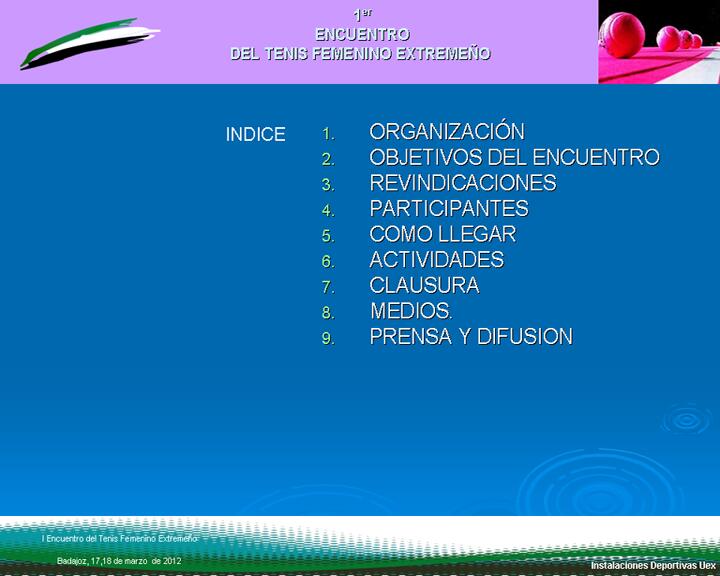Click the PARTICIPANTES list item
Image resolution: width=720 pixels, height=576 pixels.
coord(448,209)
